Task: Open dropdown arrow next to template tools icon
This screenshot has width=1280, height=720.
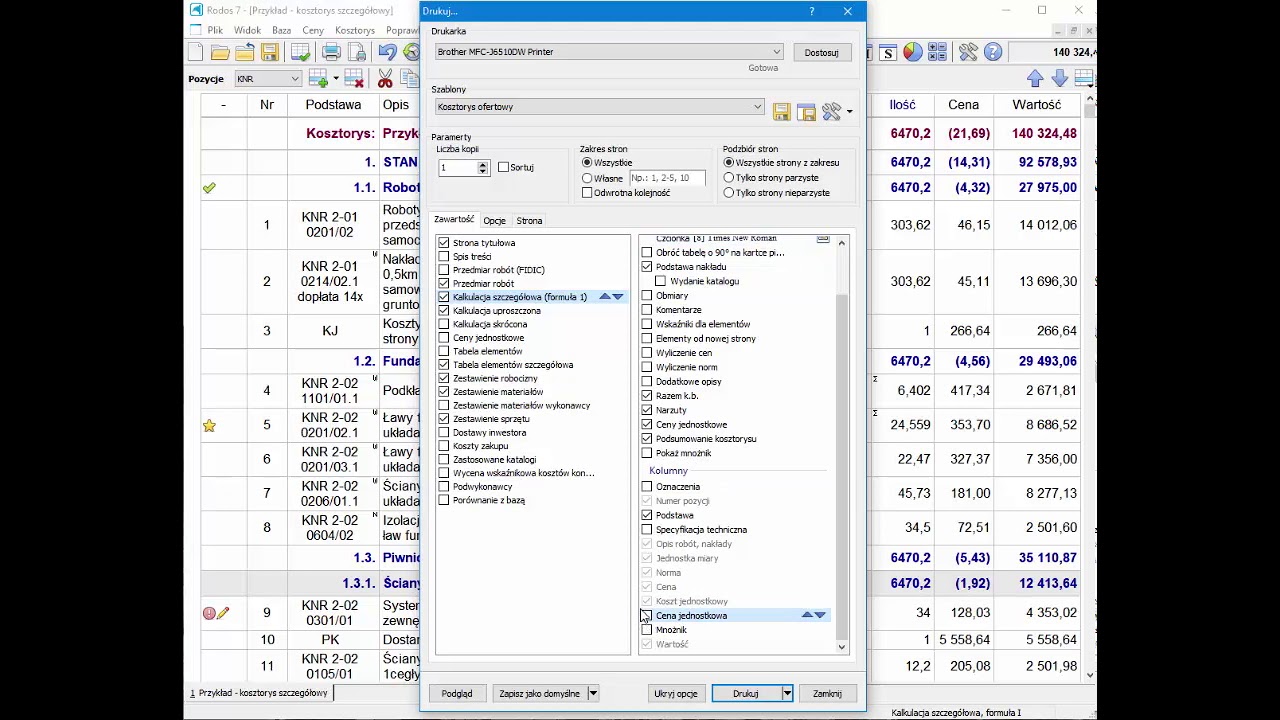Action: click(849, 112)
